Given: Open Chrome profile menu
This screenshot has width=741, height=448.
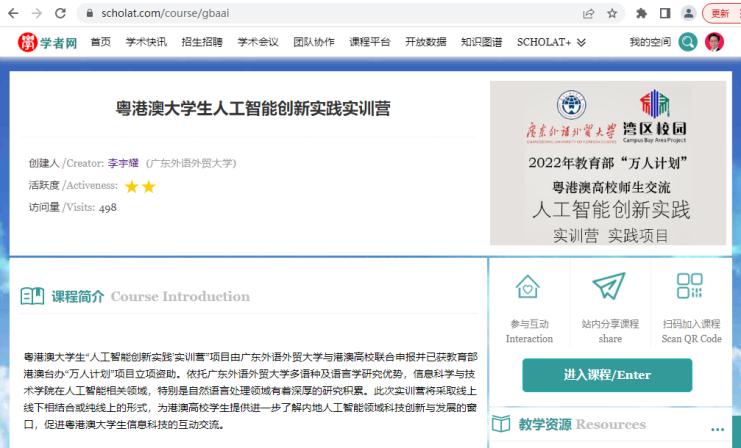Looking at the screenshot, I should tap(688, 13).
